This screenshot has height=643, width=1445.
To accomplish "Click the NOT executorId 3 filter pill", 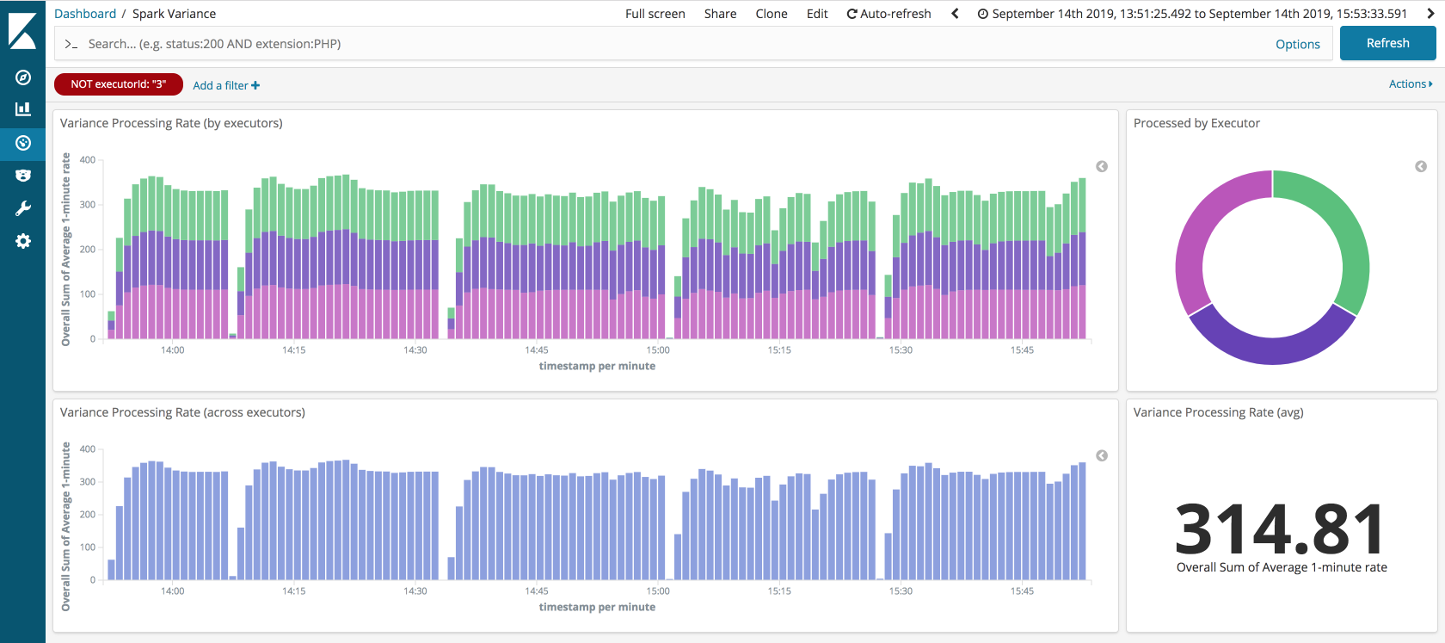I will (118, 84).
